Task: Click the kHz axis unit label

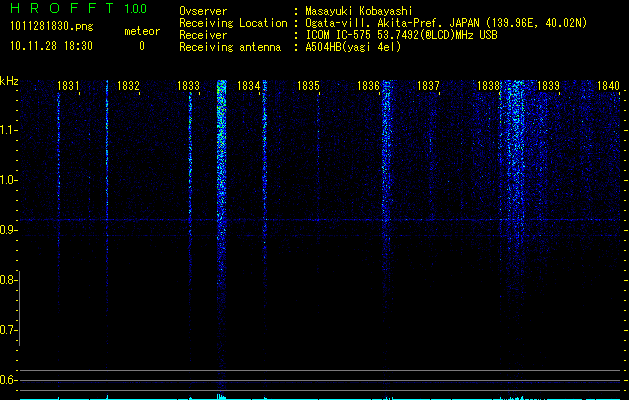Action: 9,81
